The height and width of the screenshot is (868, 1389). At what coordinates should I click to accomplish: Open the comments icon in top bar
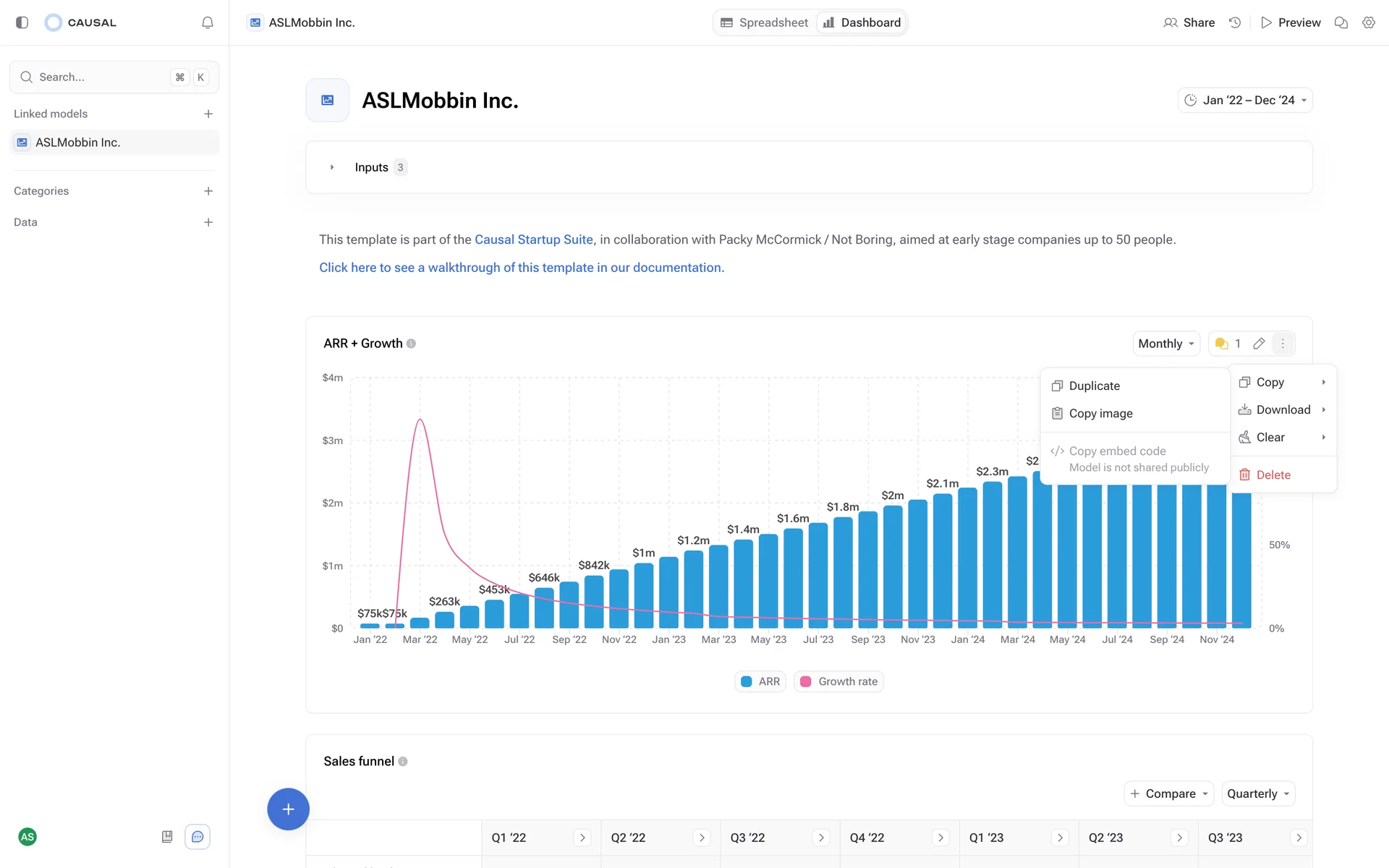coord(1341,22)
